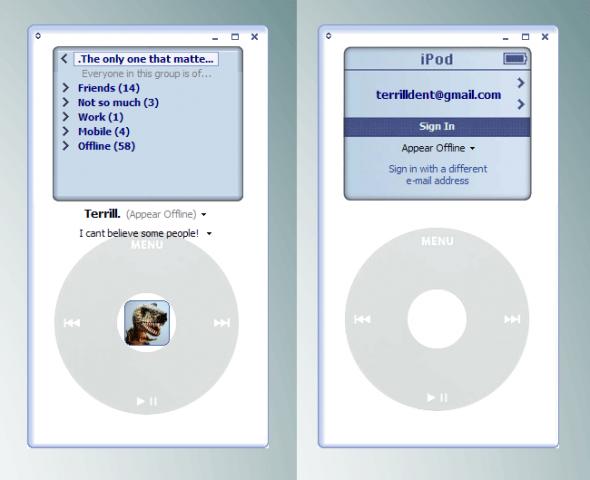The height and width of the screenshot is (480, 590).
Task: Open personal message dropdown arrow
Action: click(x=209, y=234)
